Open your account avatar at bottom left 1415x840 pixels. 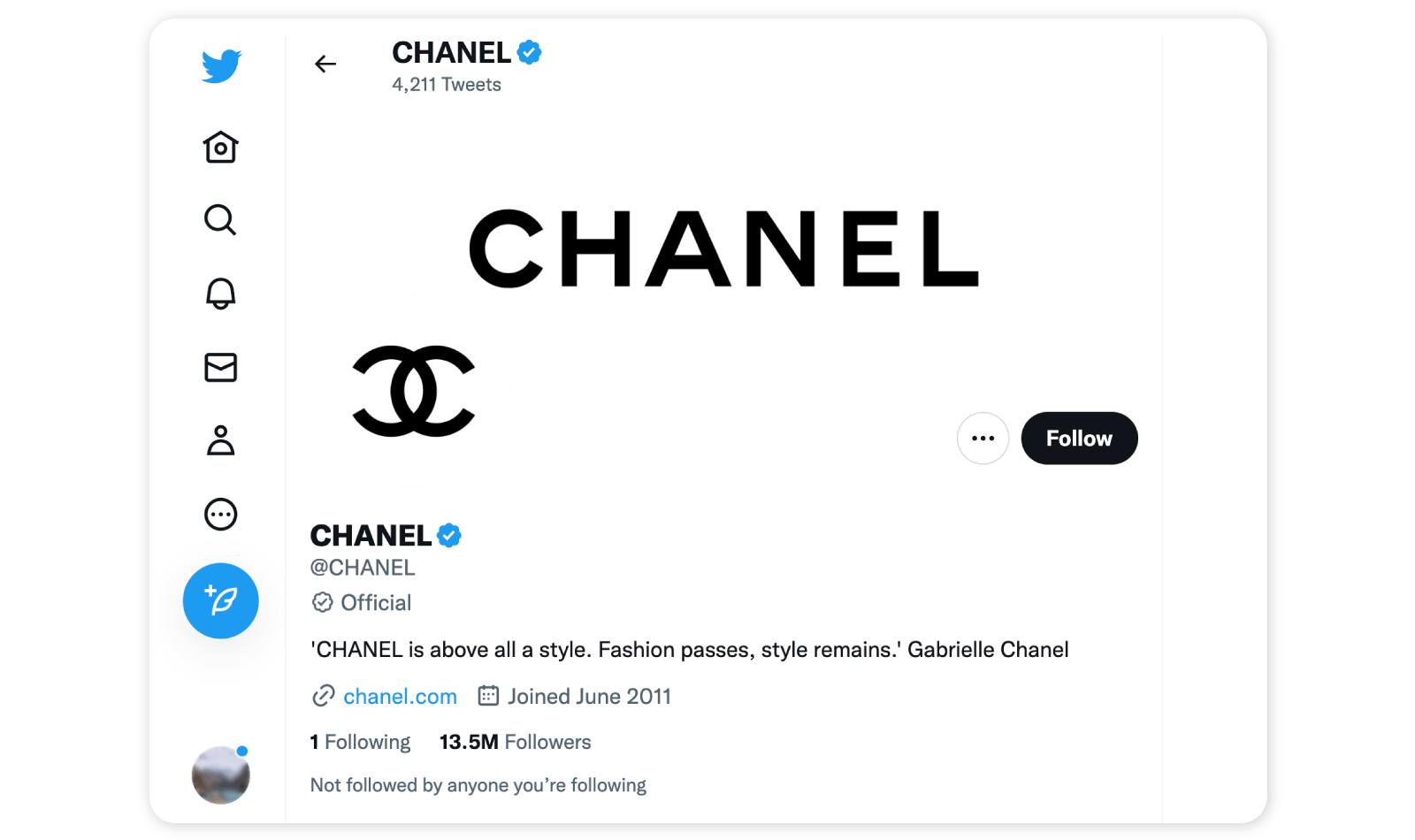coord(220,775)
